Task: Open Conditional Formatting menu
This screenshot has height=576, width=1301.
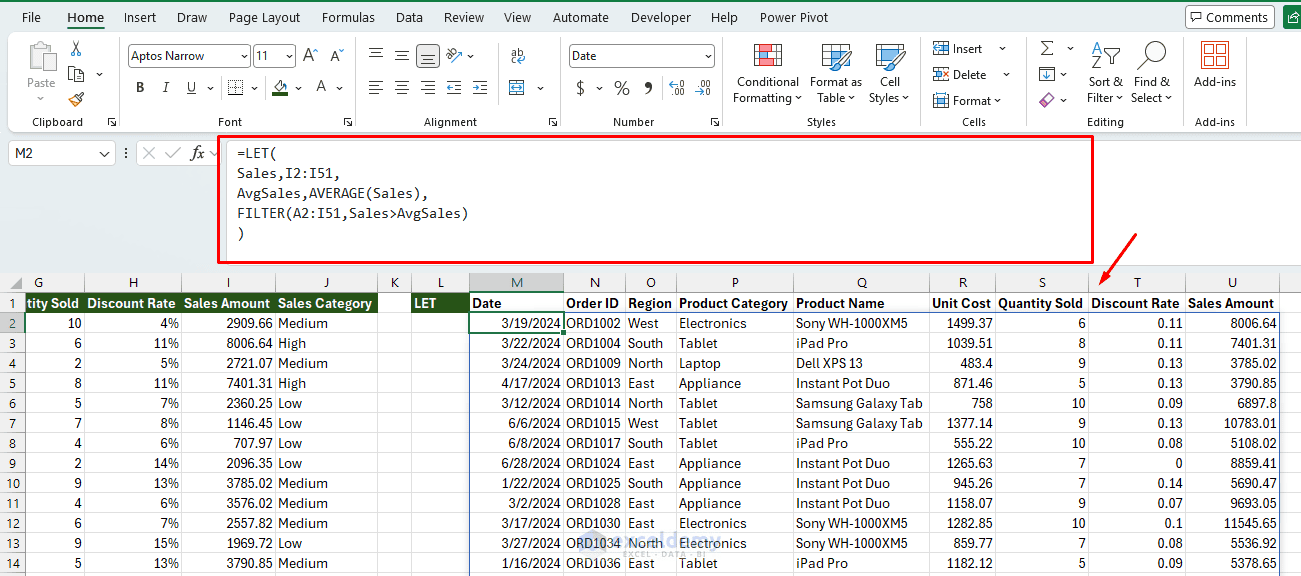Action: click(x=767, y=74)
